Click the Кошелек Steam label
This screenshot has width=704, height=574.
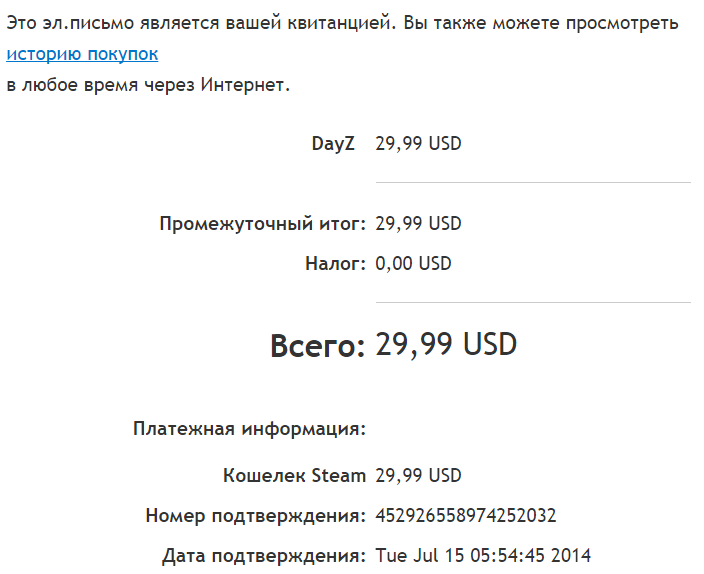point(295,476)
